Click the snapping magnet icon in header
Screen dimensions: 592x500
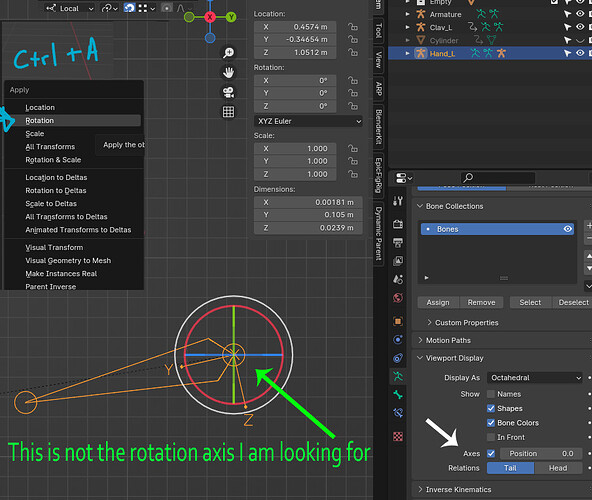tap(129, 8)
